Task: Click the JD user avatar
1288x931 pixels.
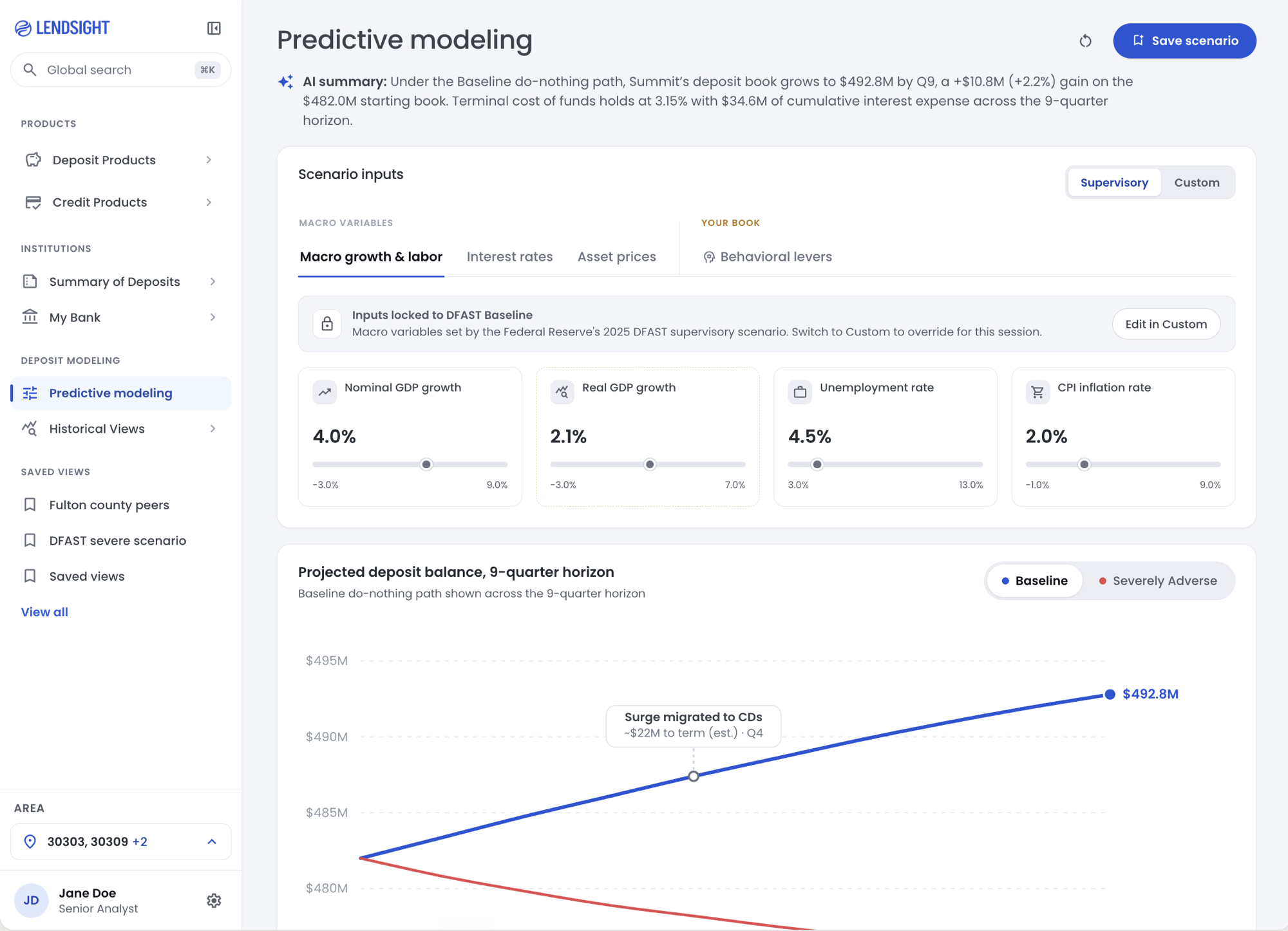Action: click(31, 900)
